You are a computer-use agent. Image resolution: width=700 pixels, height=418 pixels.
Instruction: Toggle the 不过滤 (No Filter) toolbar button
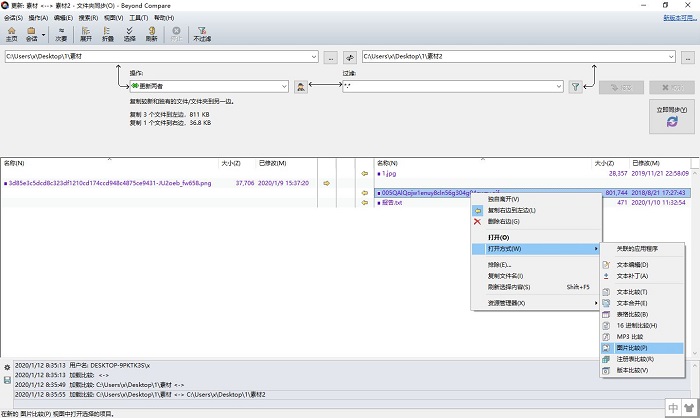pyautogui.click(x=202, y=34)
